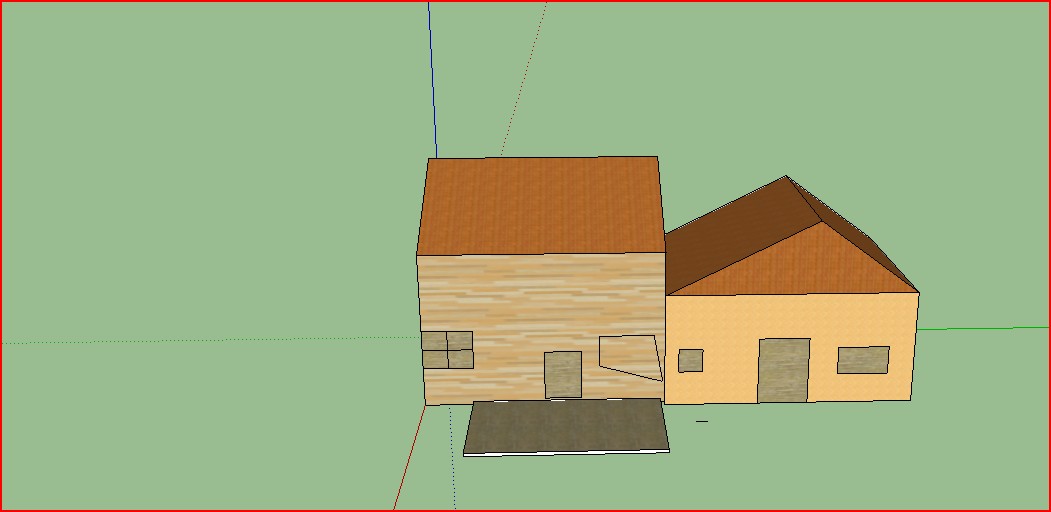1051x512 pixels.
Task: Select the narrow right hip roof face
Action: [858, 235]
